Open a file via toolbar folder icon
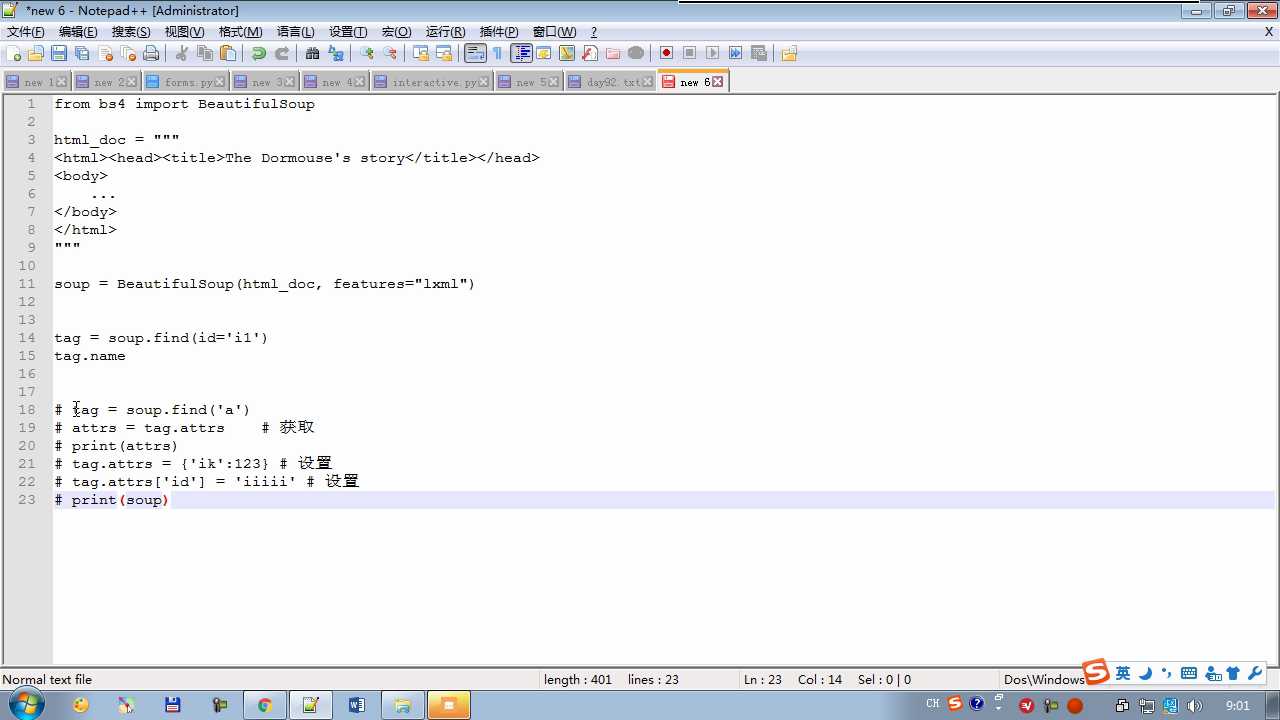The width and height of the screenshot is (1280, 720). tap(36, 53)
